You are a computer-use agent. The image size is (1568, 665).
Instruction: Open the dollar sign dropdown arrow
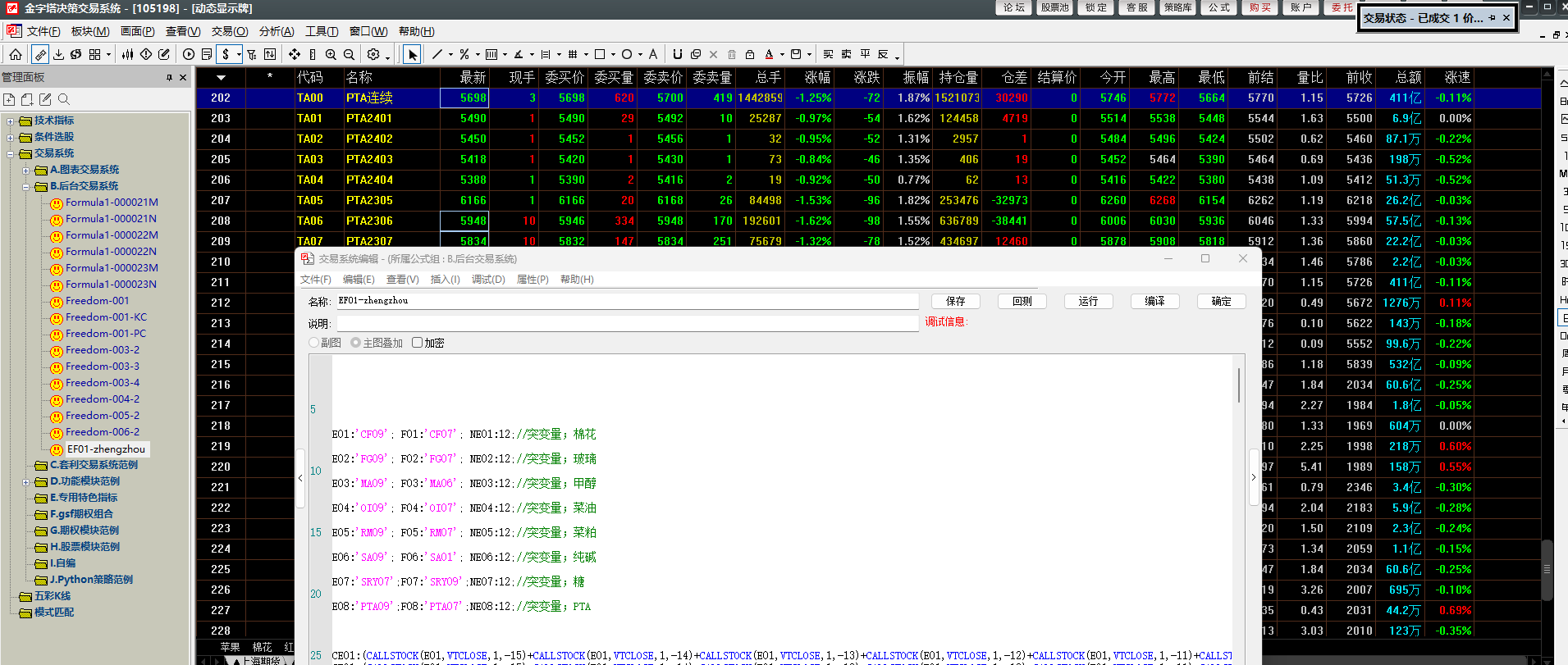239,55
